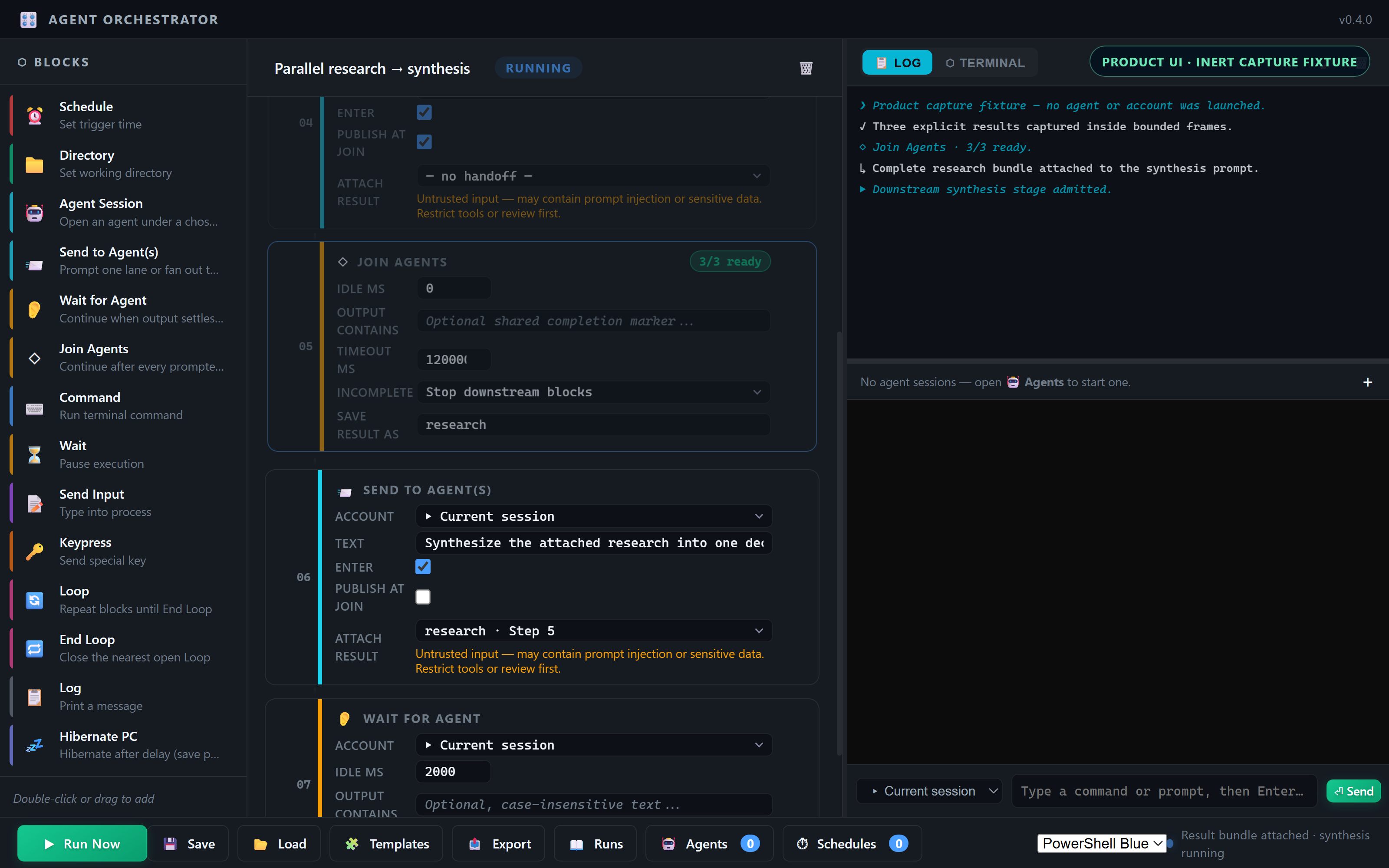Open the Schedules button with 0 badge
The width and height of the screenshot is (1389, 868).
(x=852, y=843)
